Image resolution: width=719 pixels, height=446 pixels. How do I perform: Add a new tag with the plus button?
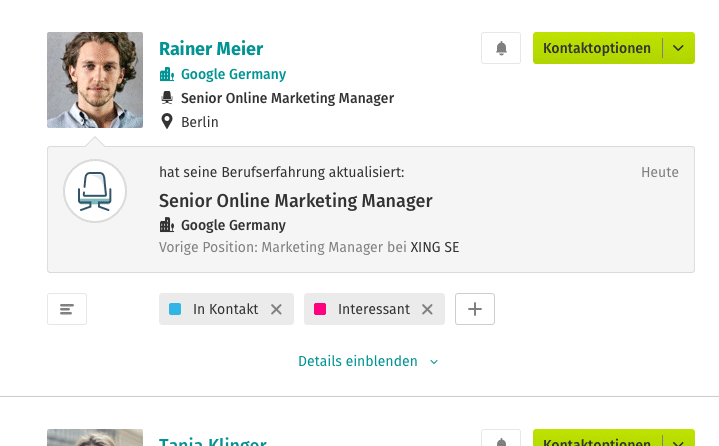click(475, 309)
